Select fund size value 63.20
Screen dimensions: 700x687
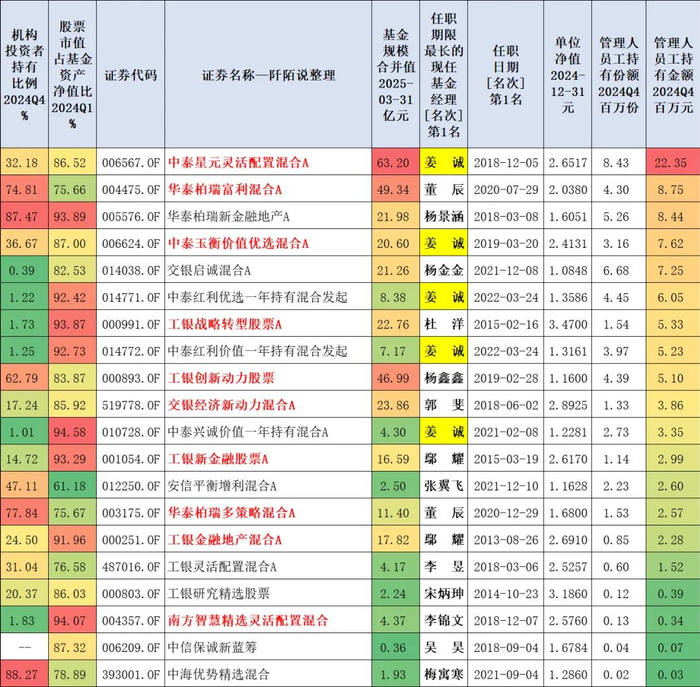click(x=393, y=163)
